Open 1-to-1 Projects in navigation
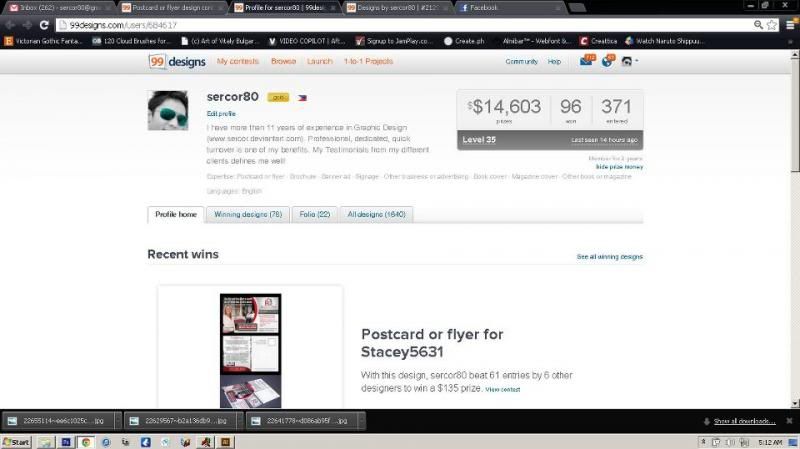 (368, 61)
